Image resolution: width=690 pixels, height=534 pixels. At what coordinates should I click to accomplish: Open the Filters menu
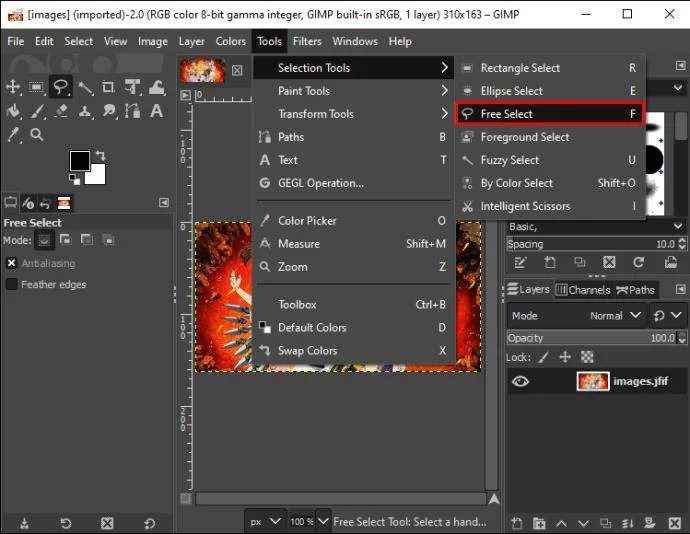(307, 41)
